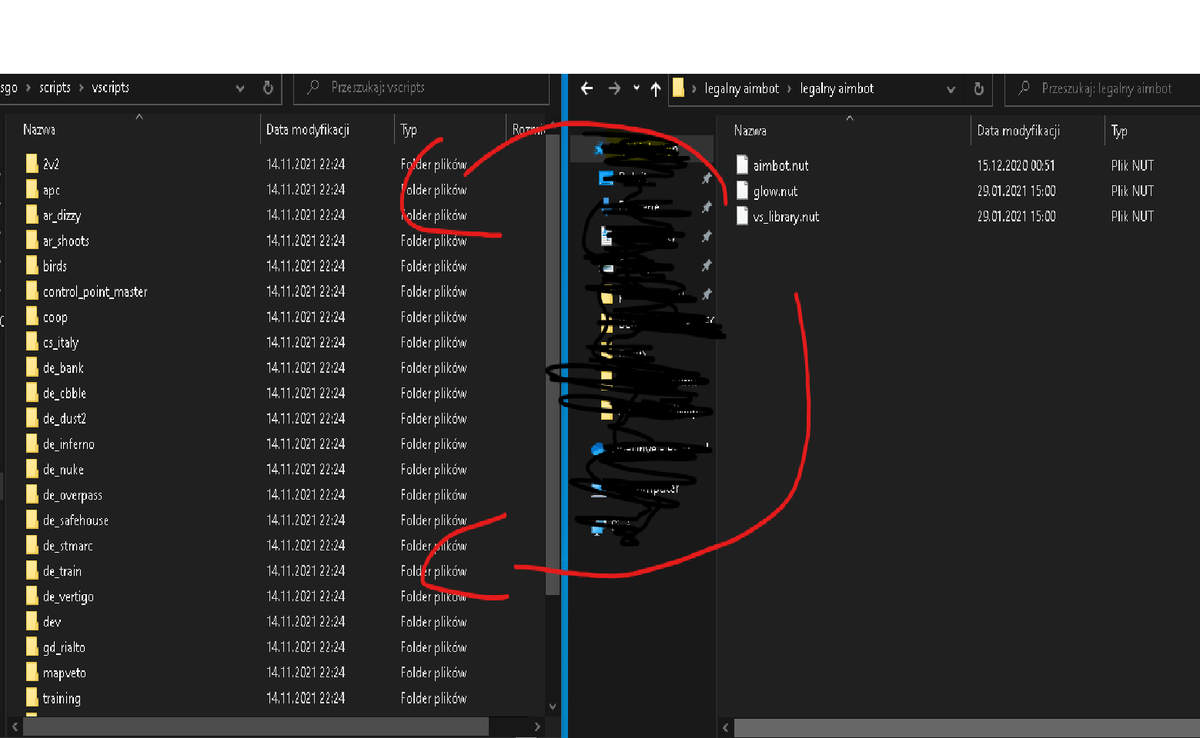Viewport: 1200px width, 738px height.
Task: Click the scripts breadcrumb segment
Action: (55, 88)
